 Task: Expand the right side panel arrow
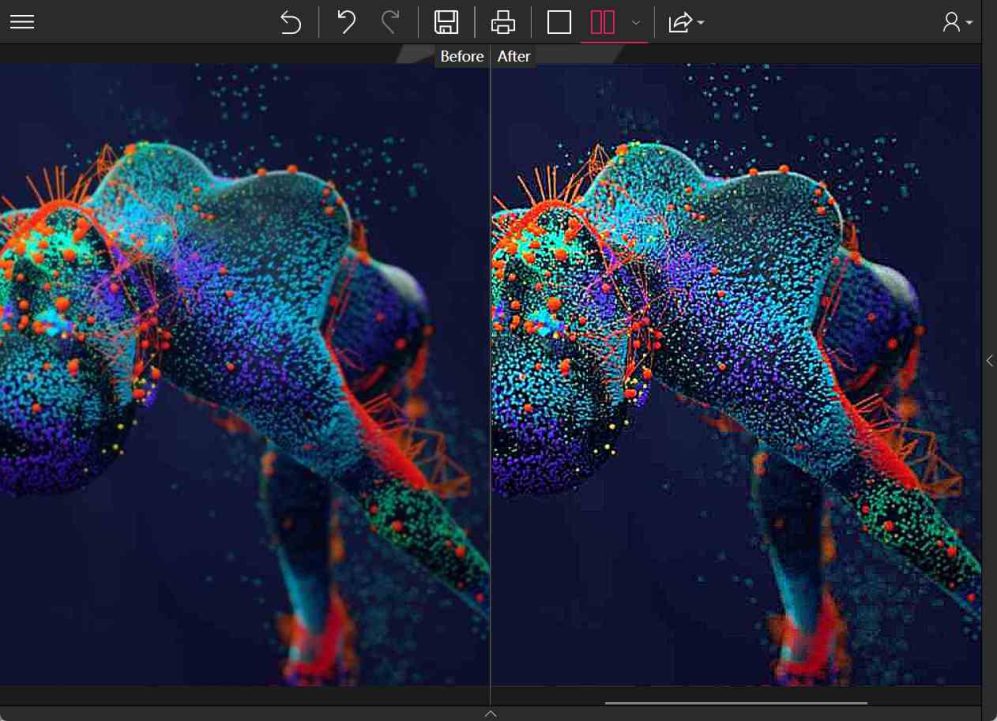[989, 360]
